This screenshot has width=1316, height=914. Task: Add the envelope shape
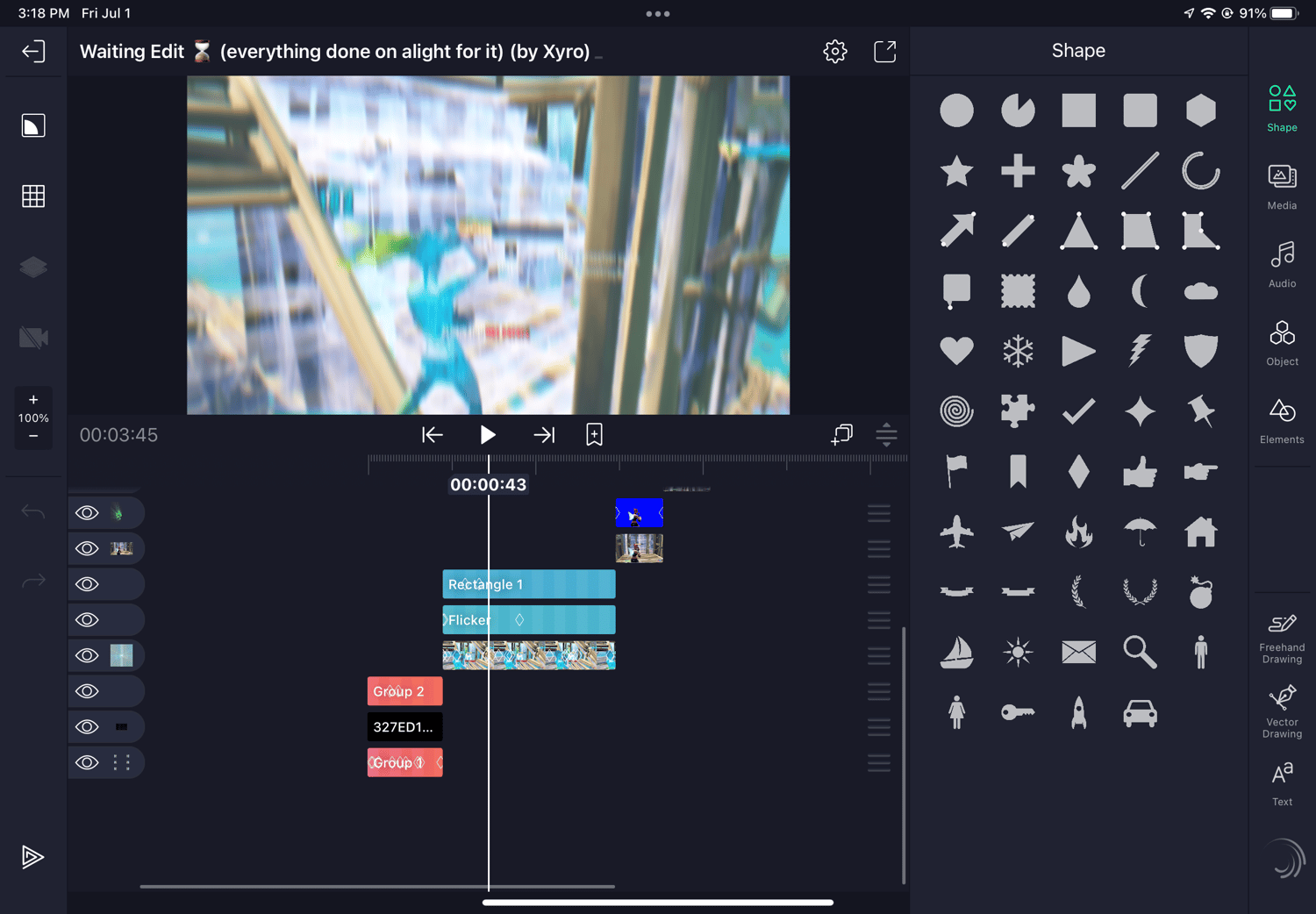[1078, 652]
